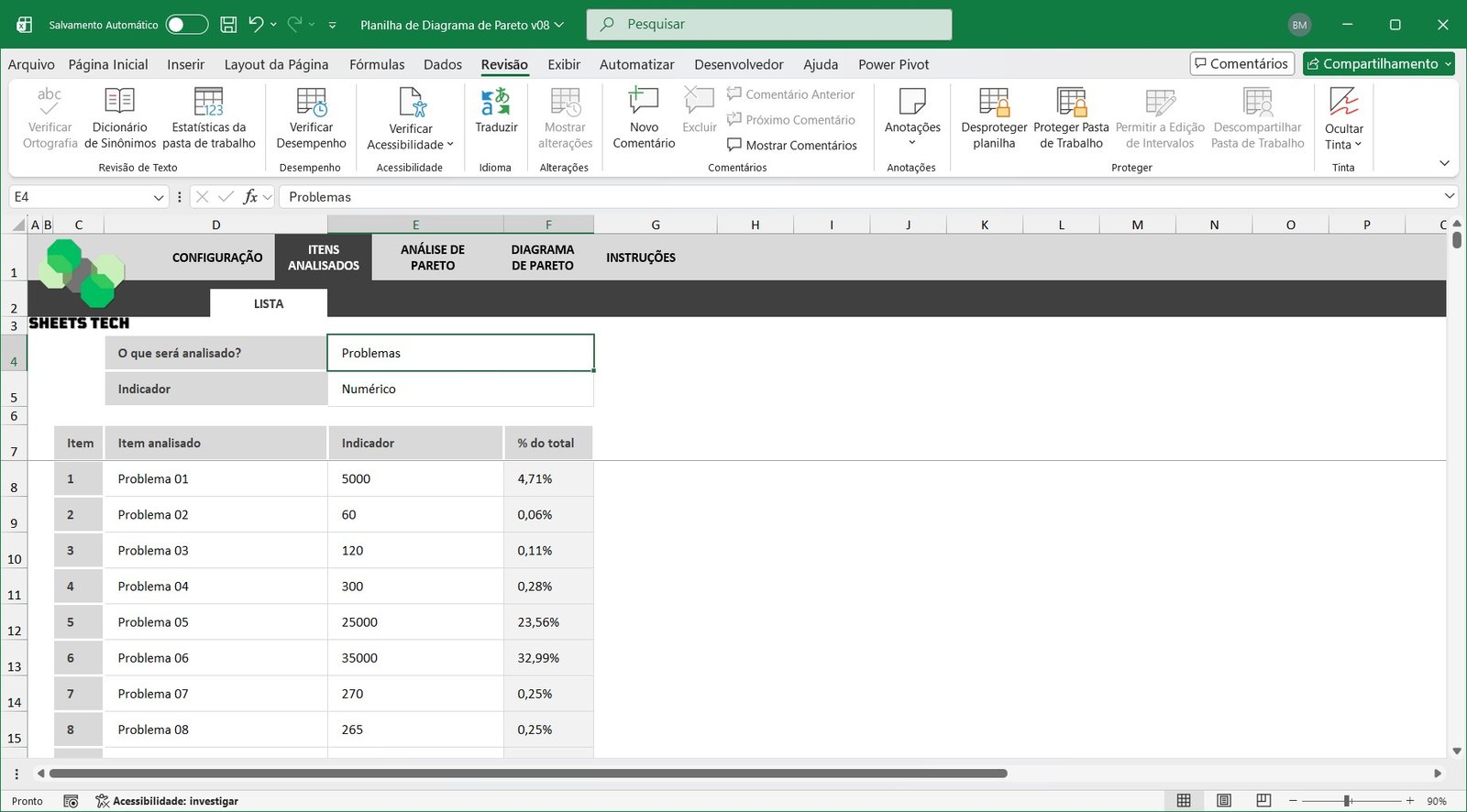Click the zoom slider handle

point(1348,801)
